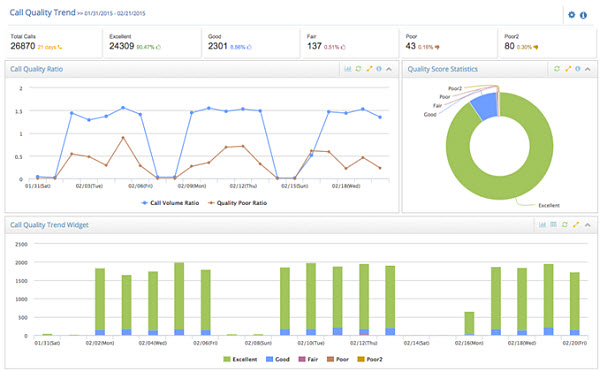Select the Good 2301 card
The image size is (600, 370).
tap(251, 42)
